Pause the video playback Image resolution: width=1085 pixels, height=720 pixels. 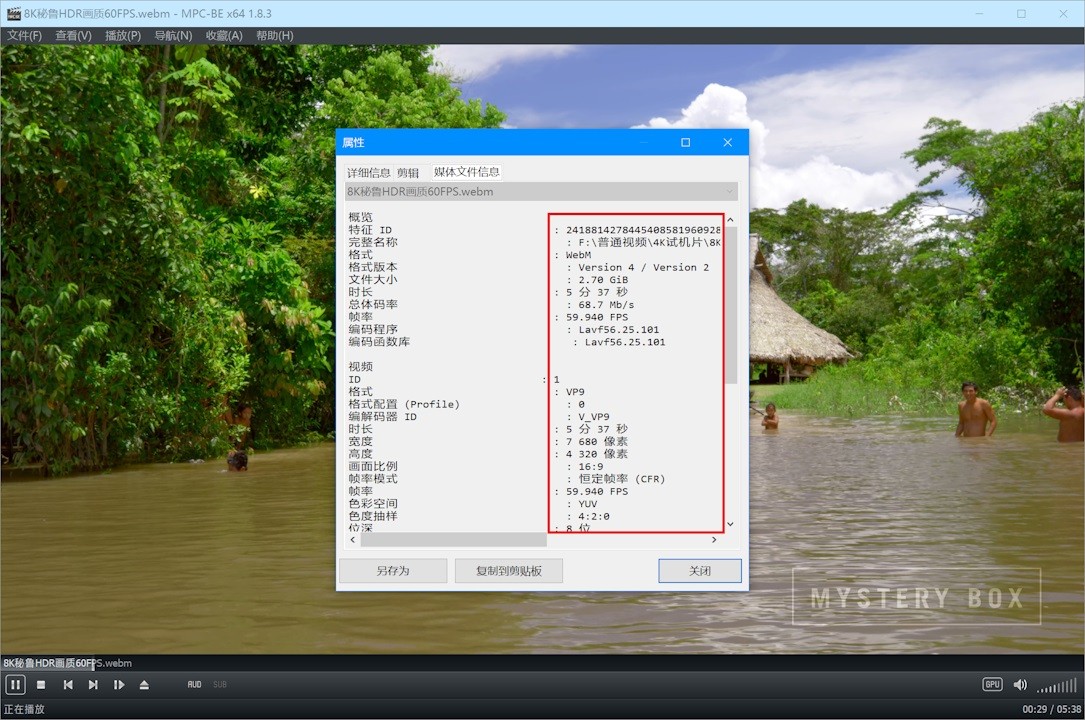(x=15, y=685)
